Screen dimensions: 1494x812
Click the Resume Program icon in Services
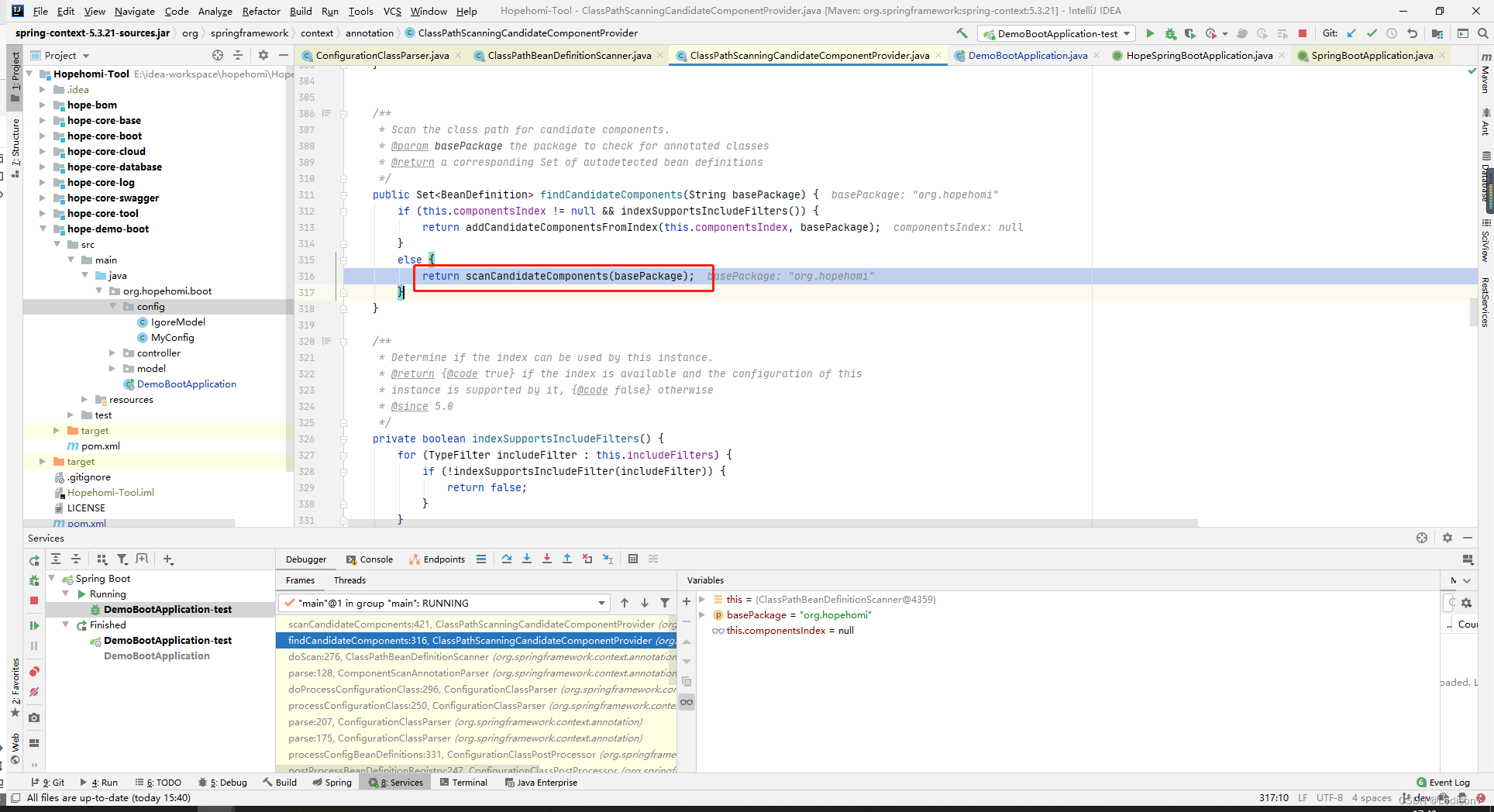click(34, 625)
